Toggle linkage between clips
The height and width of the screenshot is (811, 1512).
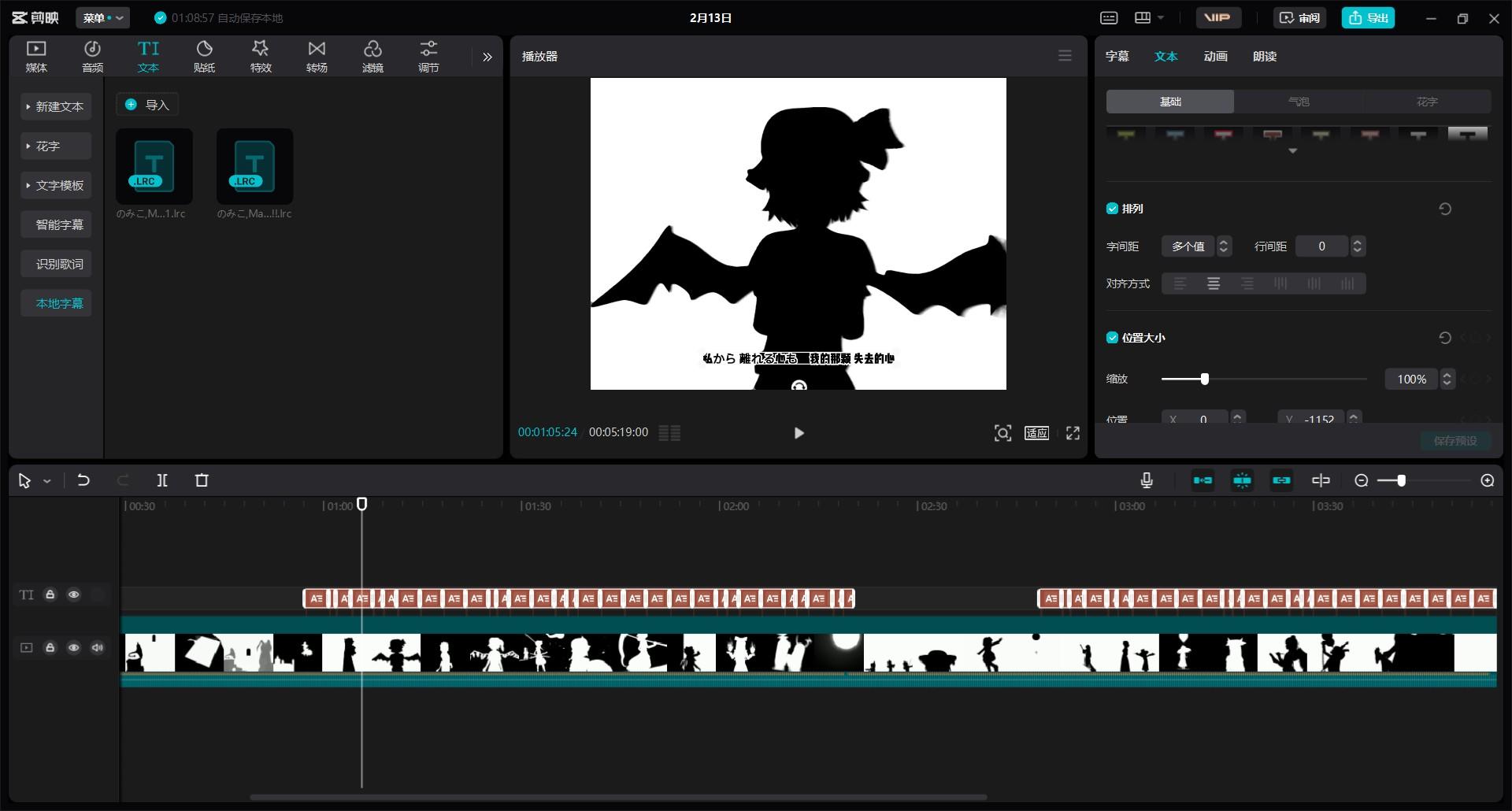tap(1281, 480)
